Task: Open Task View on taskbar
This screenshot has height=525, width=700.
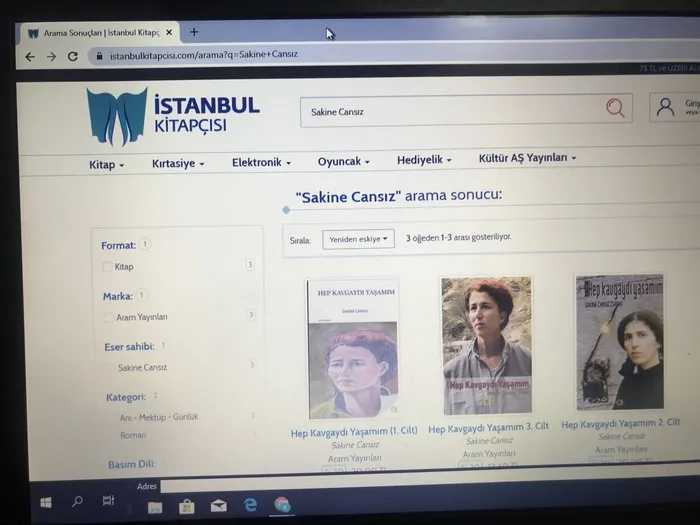Action: point(108,500)
